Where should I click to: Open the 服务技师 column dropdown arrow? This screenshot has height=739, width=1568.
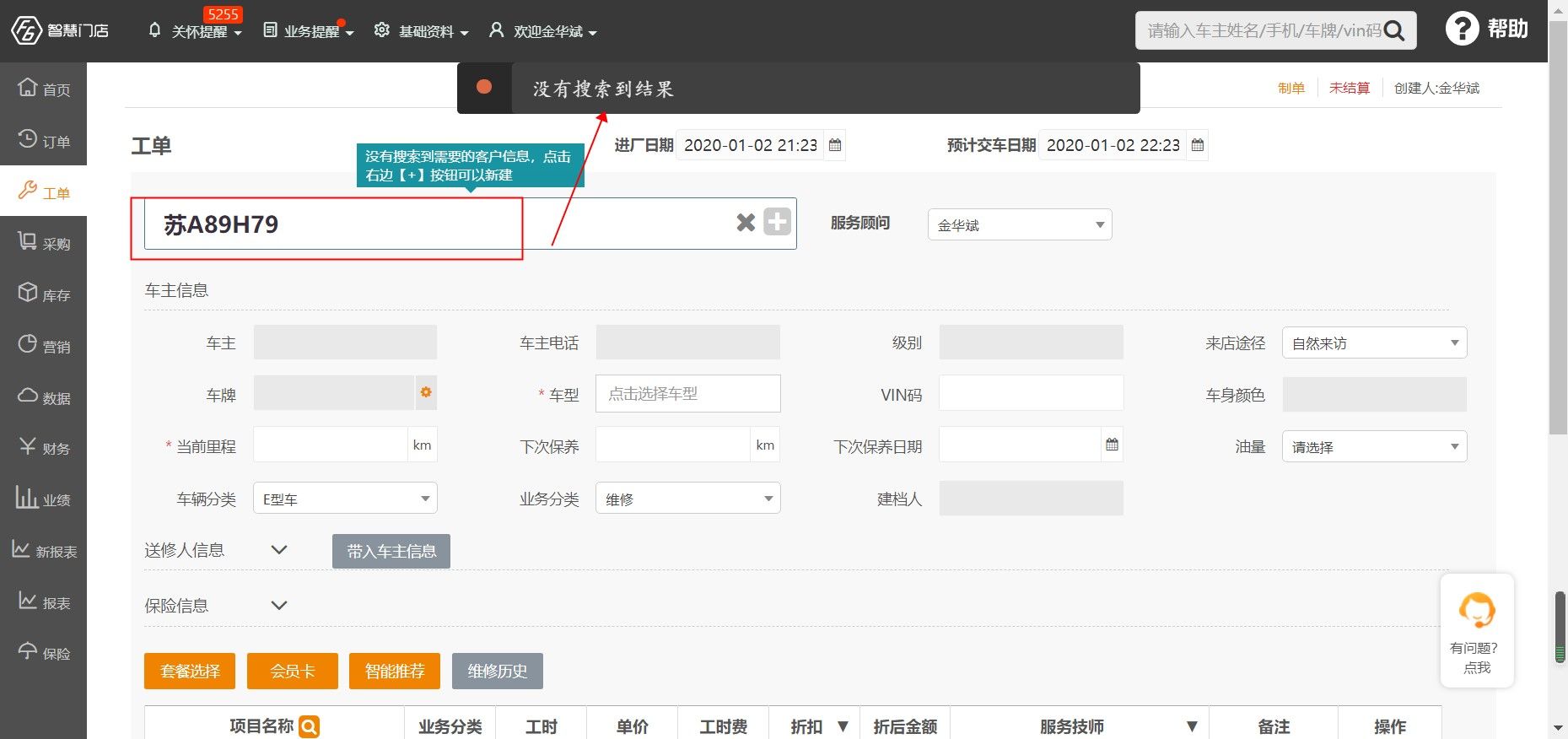[x=1192, y=726]
